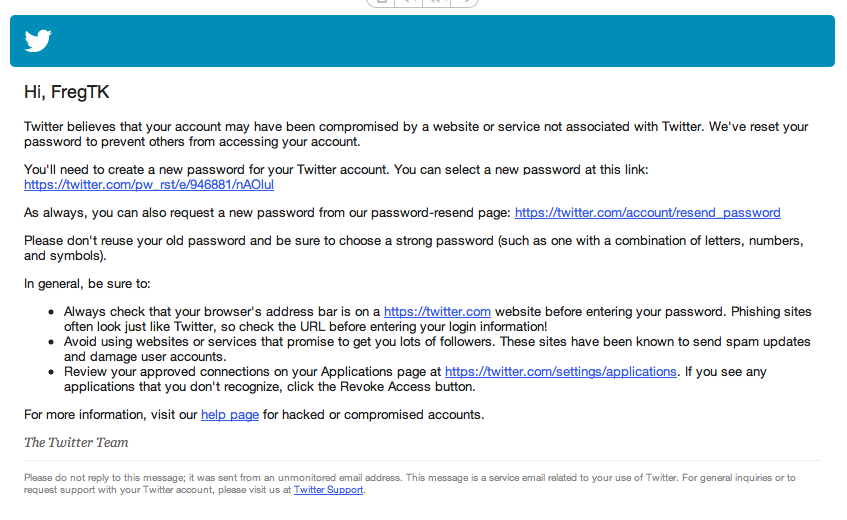Image resolution: width=847 pixels, height=520 pixels.
Task: Follow the https://twitter.com link in first bullet
Action: [x=437, y=312]
